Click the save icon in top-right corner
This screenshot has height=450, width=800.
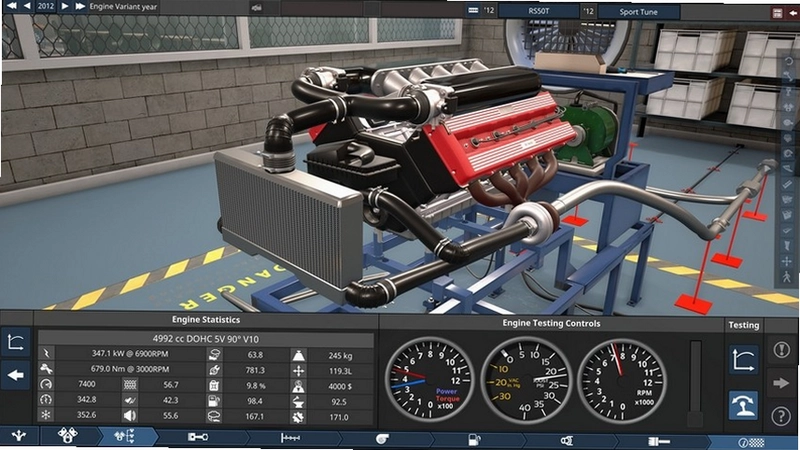pyautogui.click(x=777, y=13)
